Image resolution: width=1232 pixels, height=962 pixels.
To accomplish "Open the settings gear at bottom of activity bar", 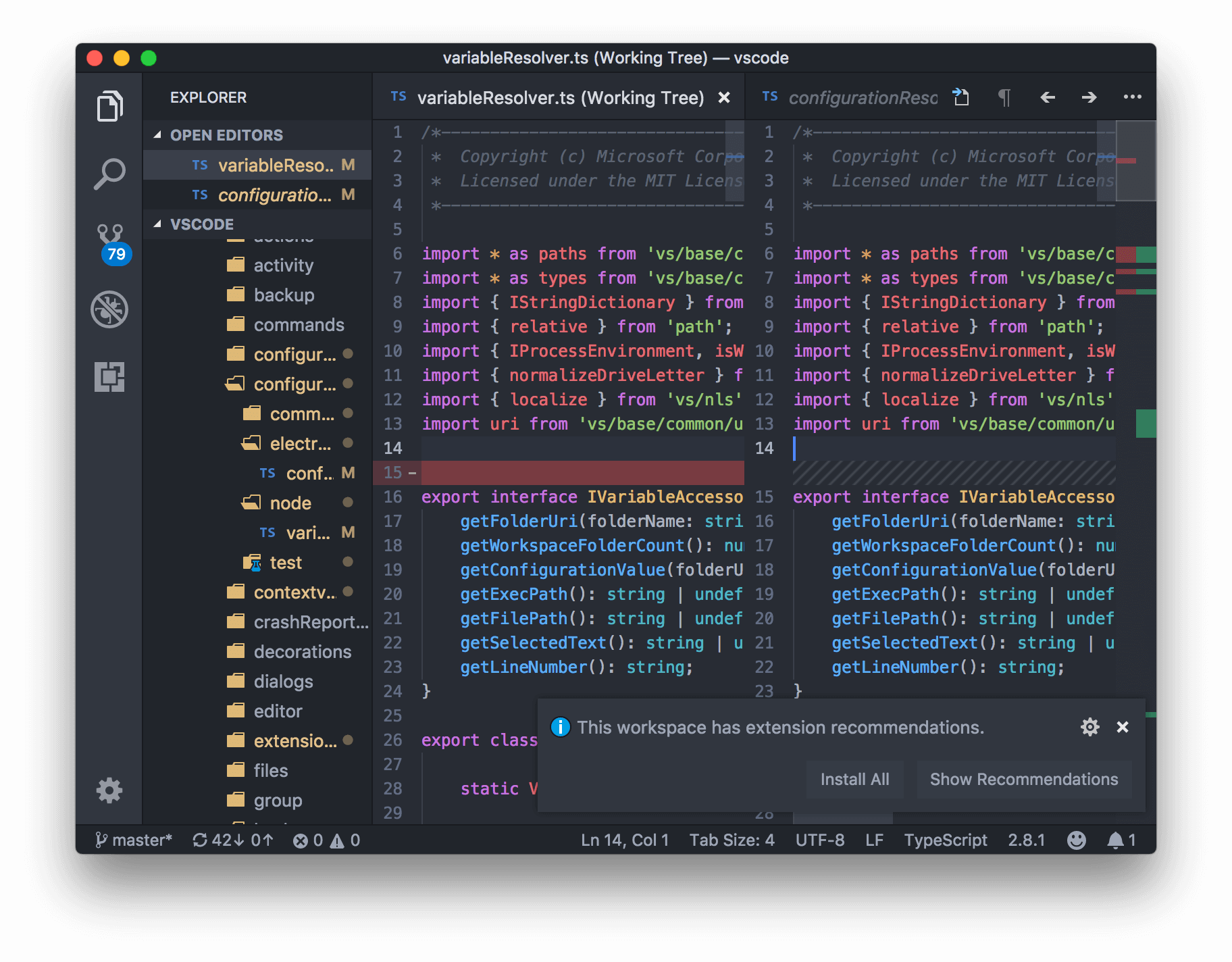I will [x=109, y=790].
